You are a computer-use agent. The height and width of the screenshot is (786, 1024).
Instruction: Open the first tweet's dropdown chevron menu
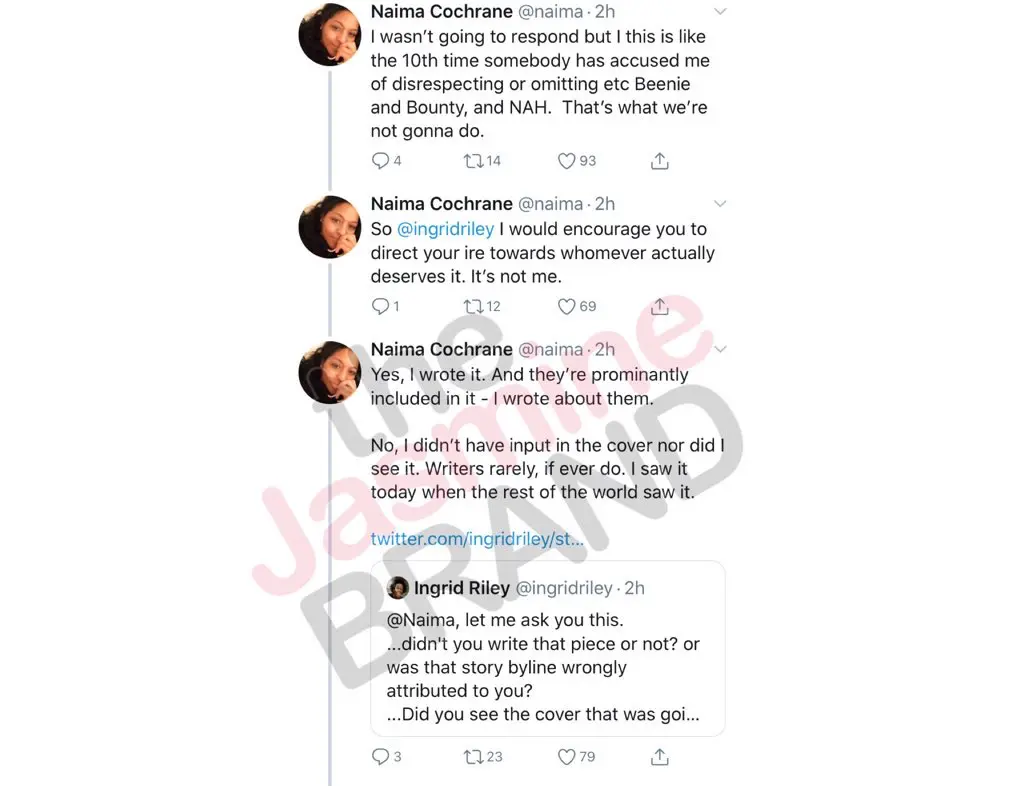(x=720, y=11)
